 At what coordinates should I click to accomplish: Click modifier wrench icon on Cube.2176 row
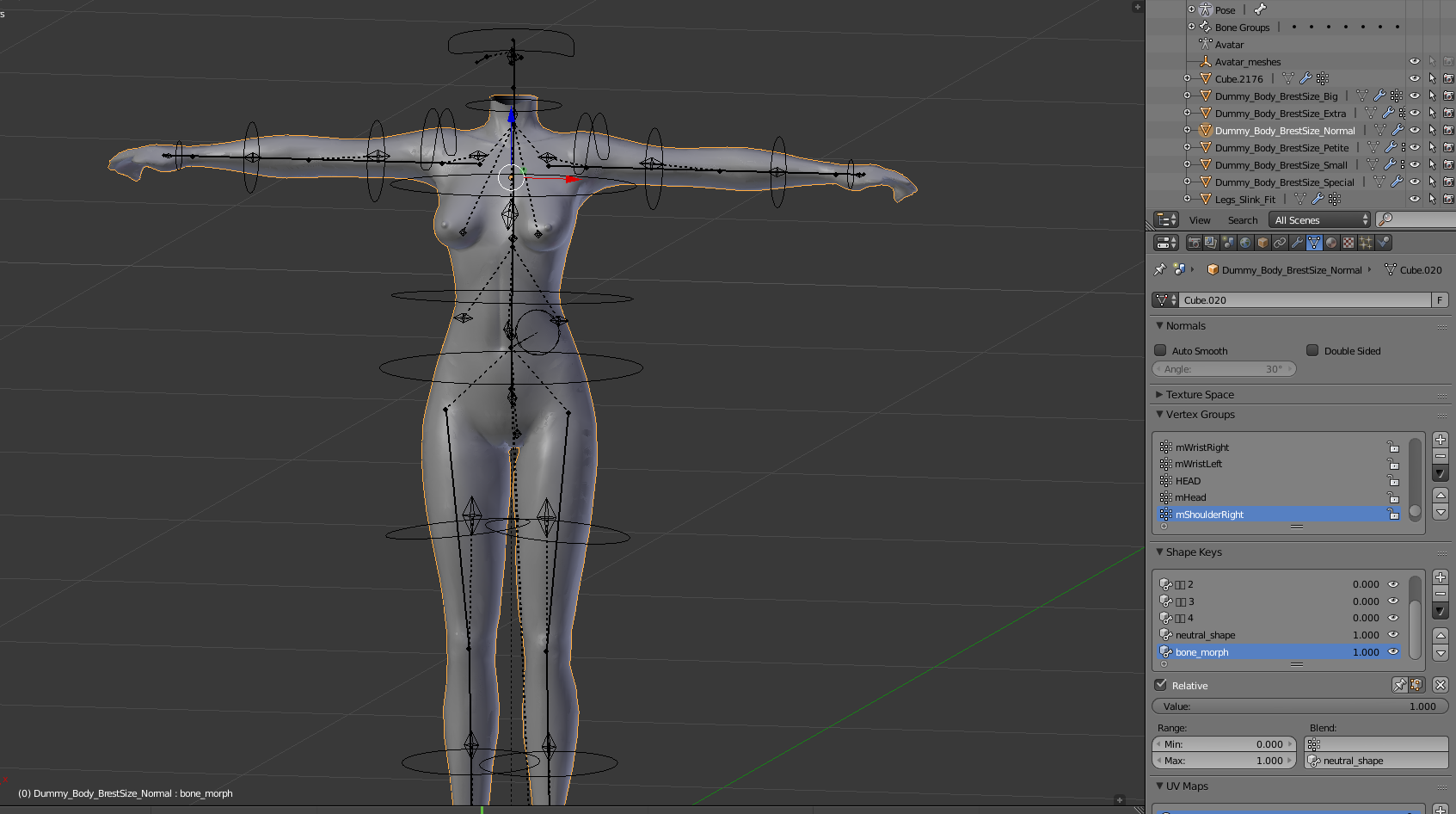click(1305, 78)
